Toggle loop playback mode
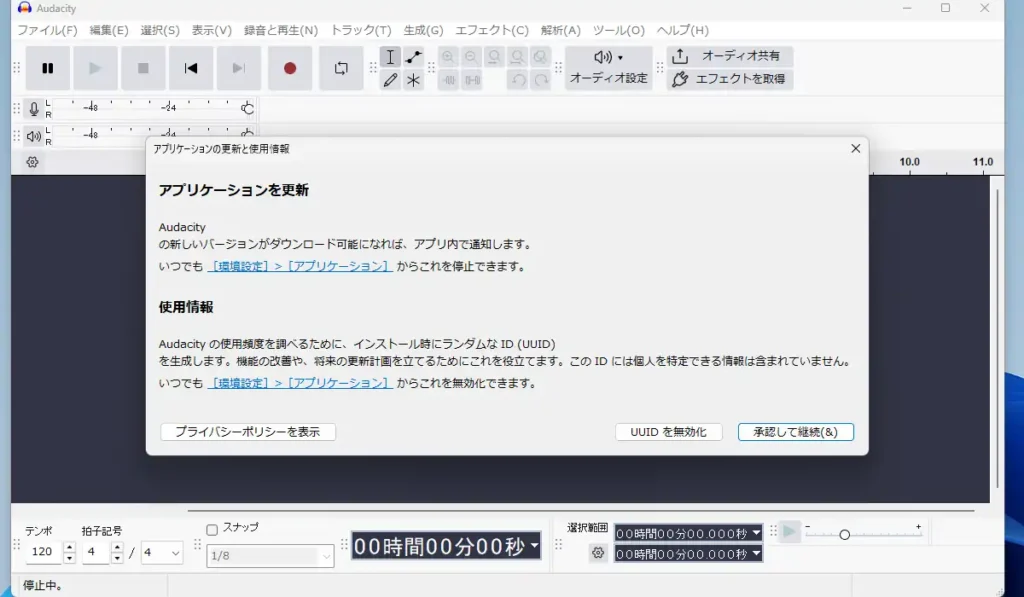The width and height of the screenshot is (1024, 597). (340, 68)
